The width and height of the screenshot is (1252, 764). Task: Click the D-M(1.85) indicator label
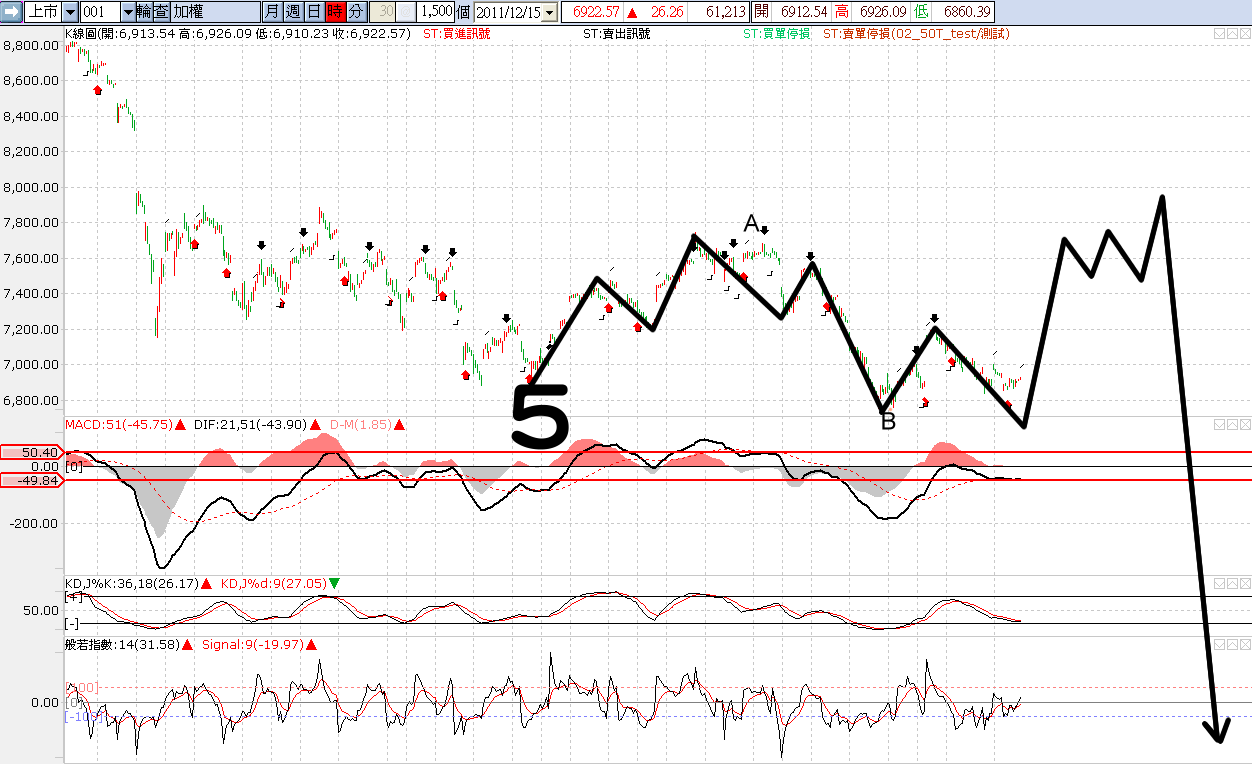361,425
